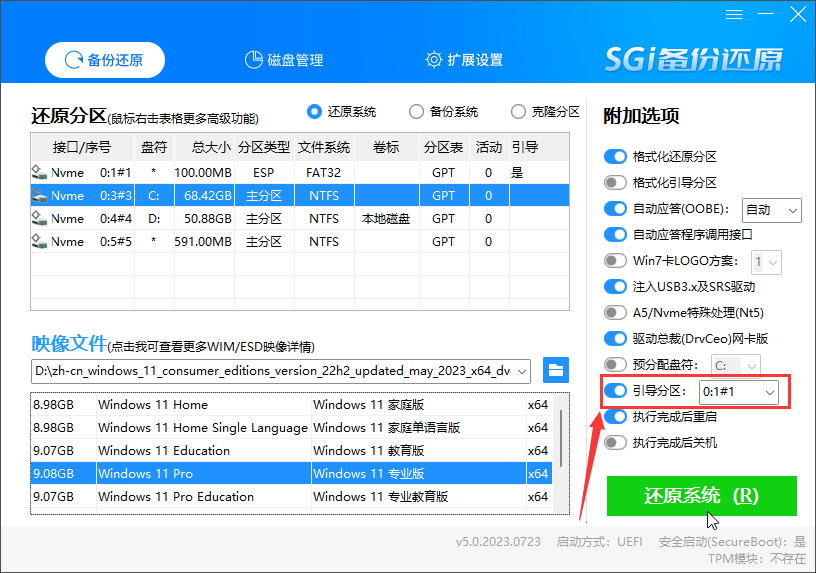Sort by 接口/序号 column header
Image resolution: width=816 pixels, height=573 pixels.
pos(82,147)
